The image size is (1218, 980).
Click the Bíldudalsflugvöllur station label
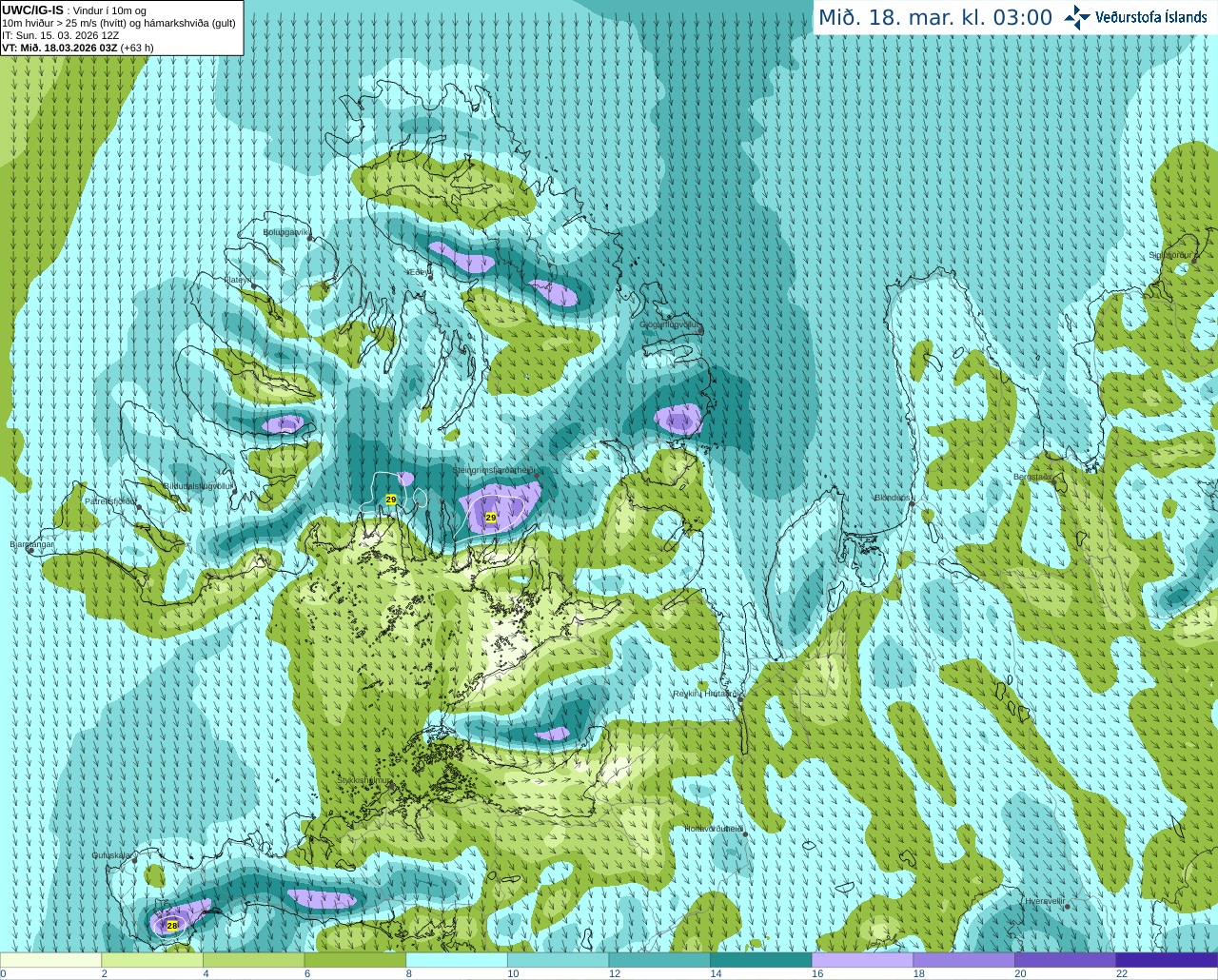point(199,485)
